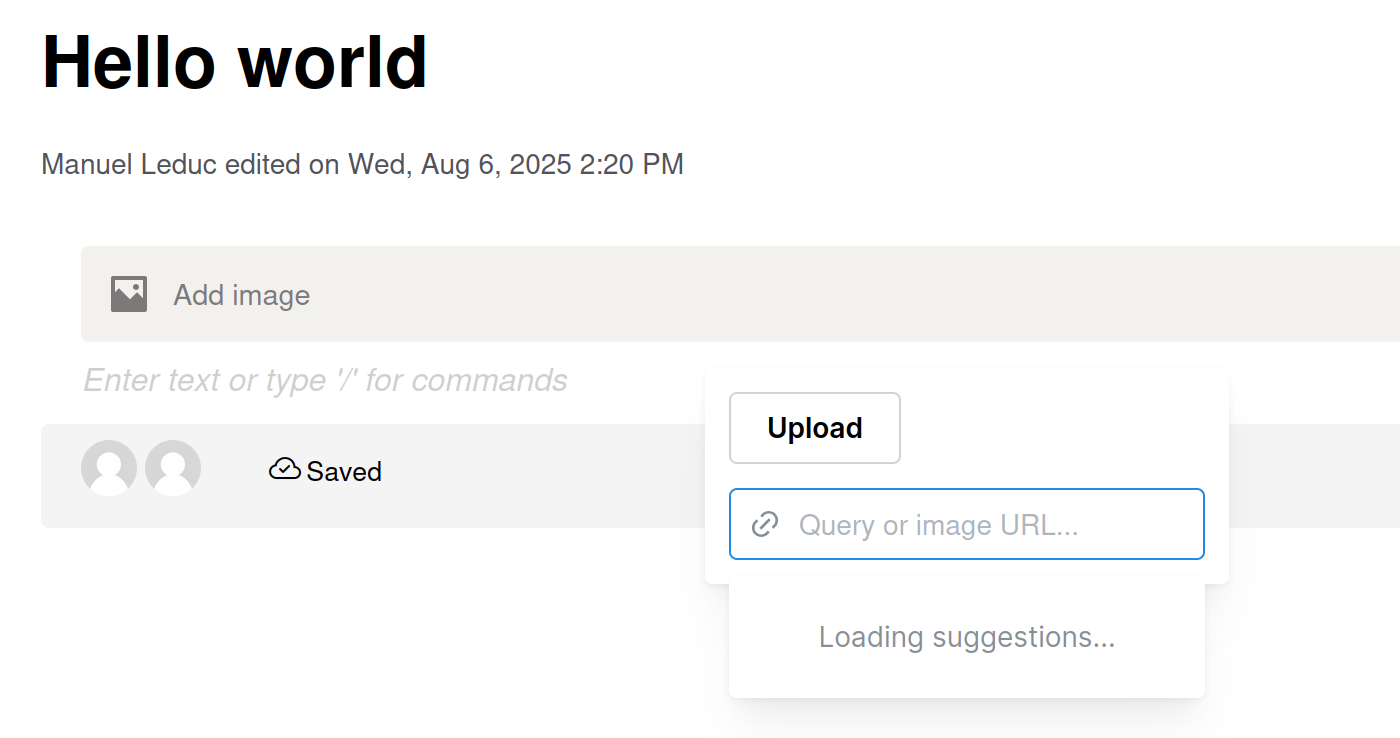
Task: Select the first user avatar
Action: 109,468
